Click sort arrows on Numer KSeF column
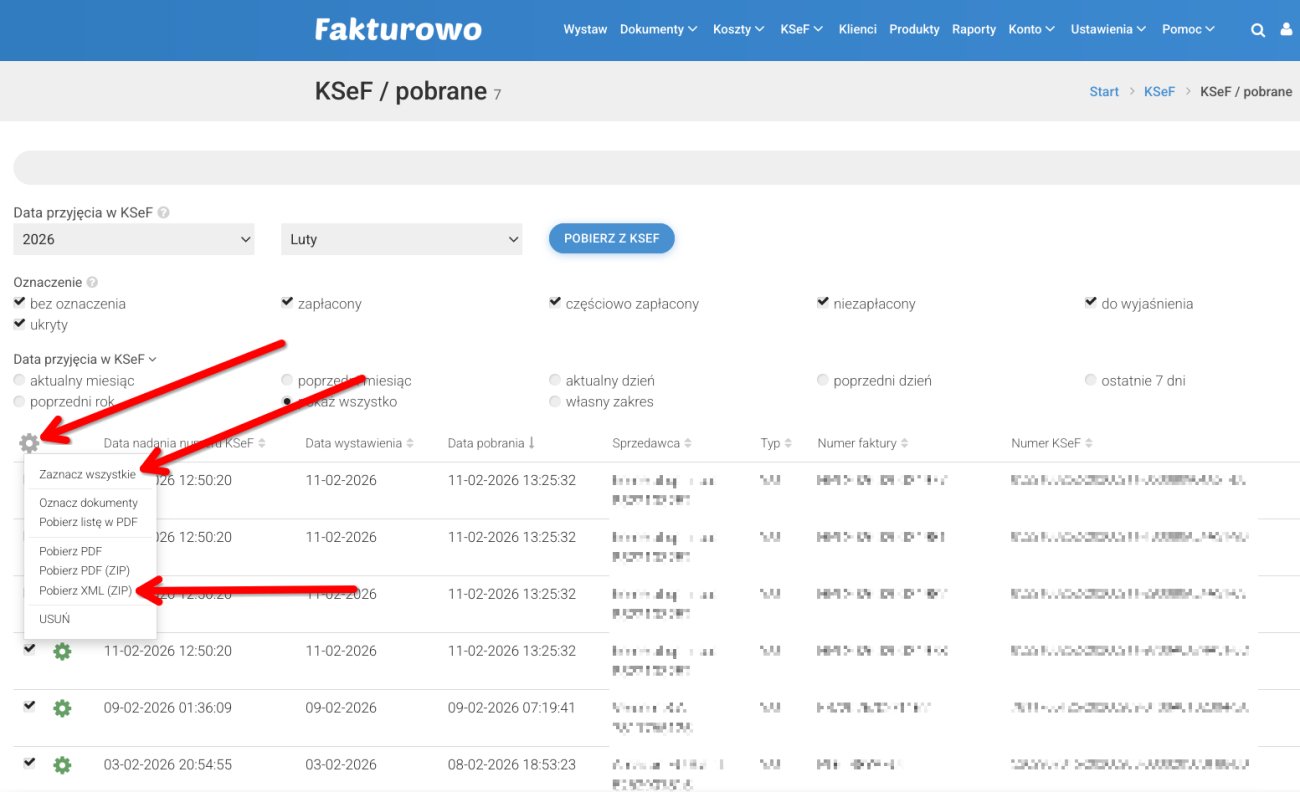 coord(1089,443)
